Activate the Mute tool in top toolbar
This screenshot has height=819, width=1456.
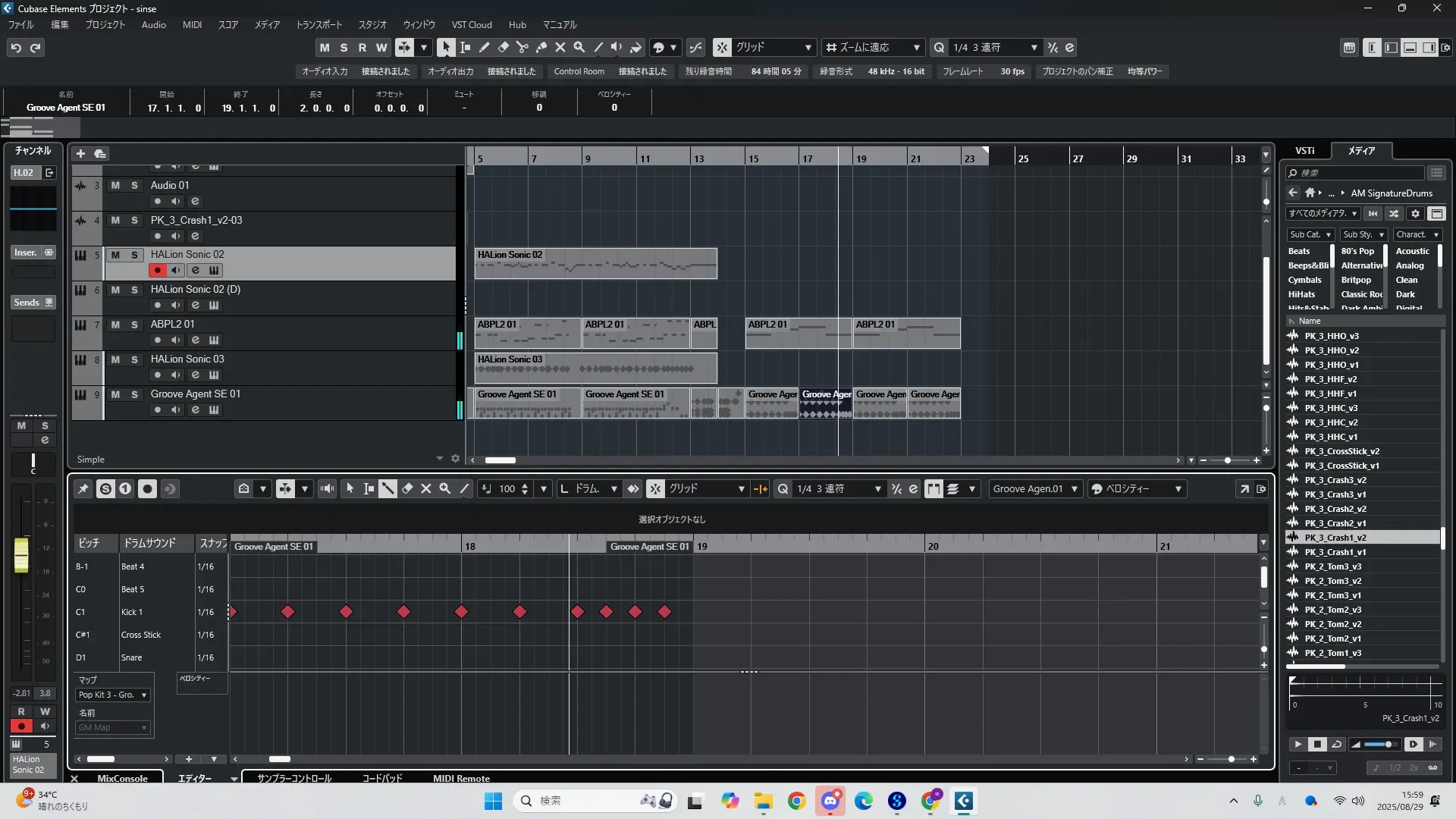coord(560,47)
